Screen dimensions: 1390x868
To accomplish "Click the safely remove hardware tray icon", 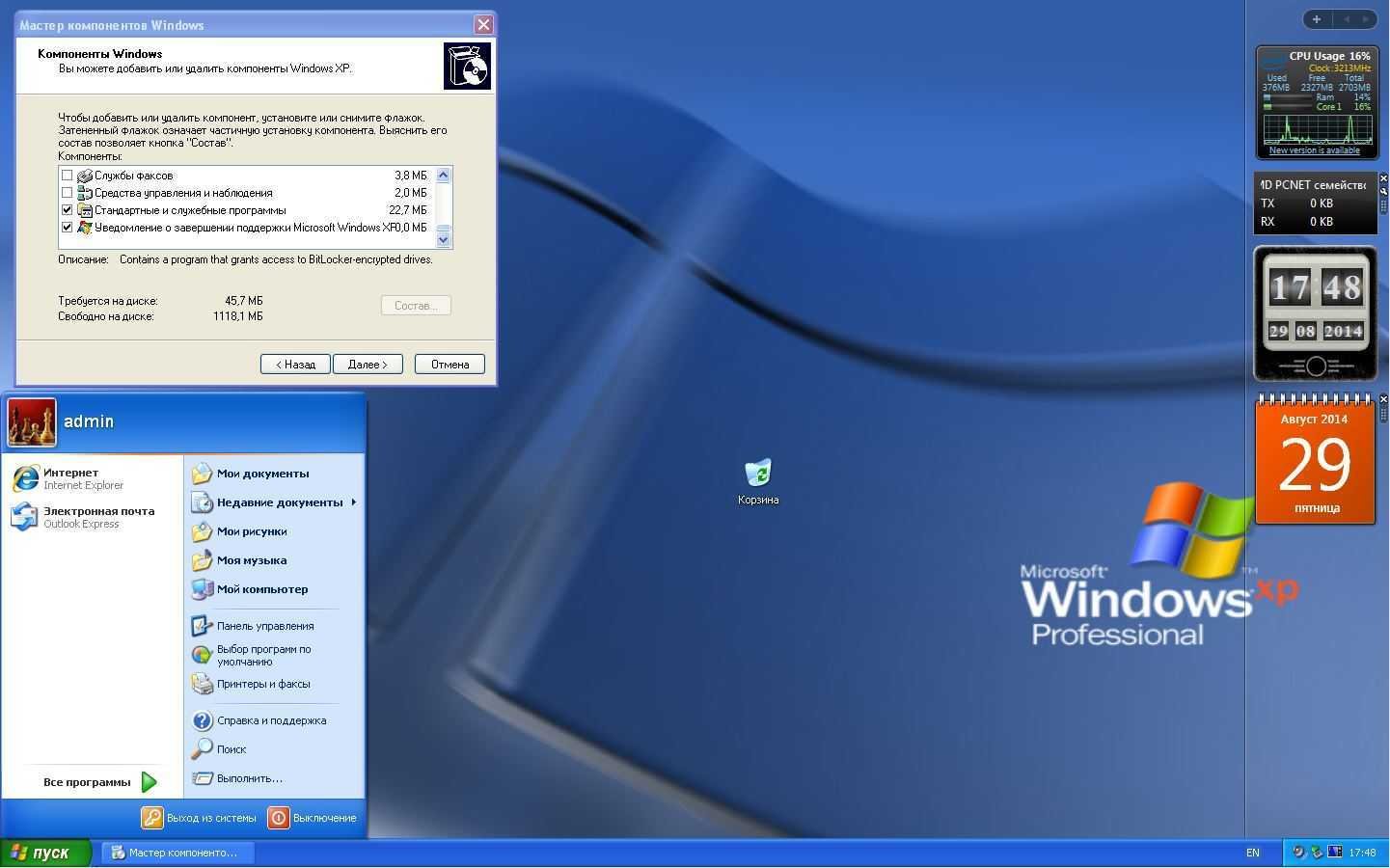I will (1317, 853).
